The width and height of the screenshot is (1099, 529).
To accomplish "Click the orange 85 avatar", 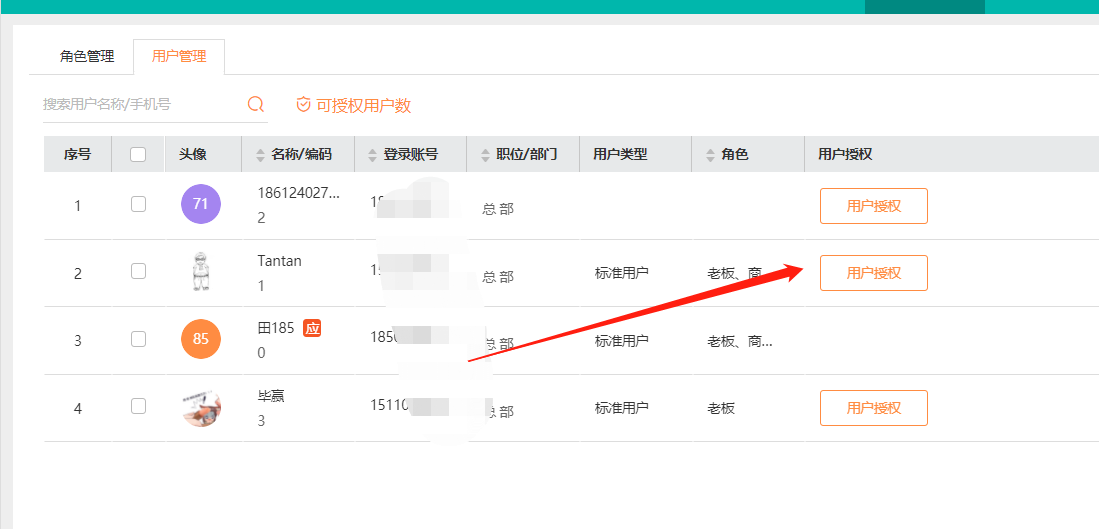I will [201, 339].
